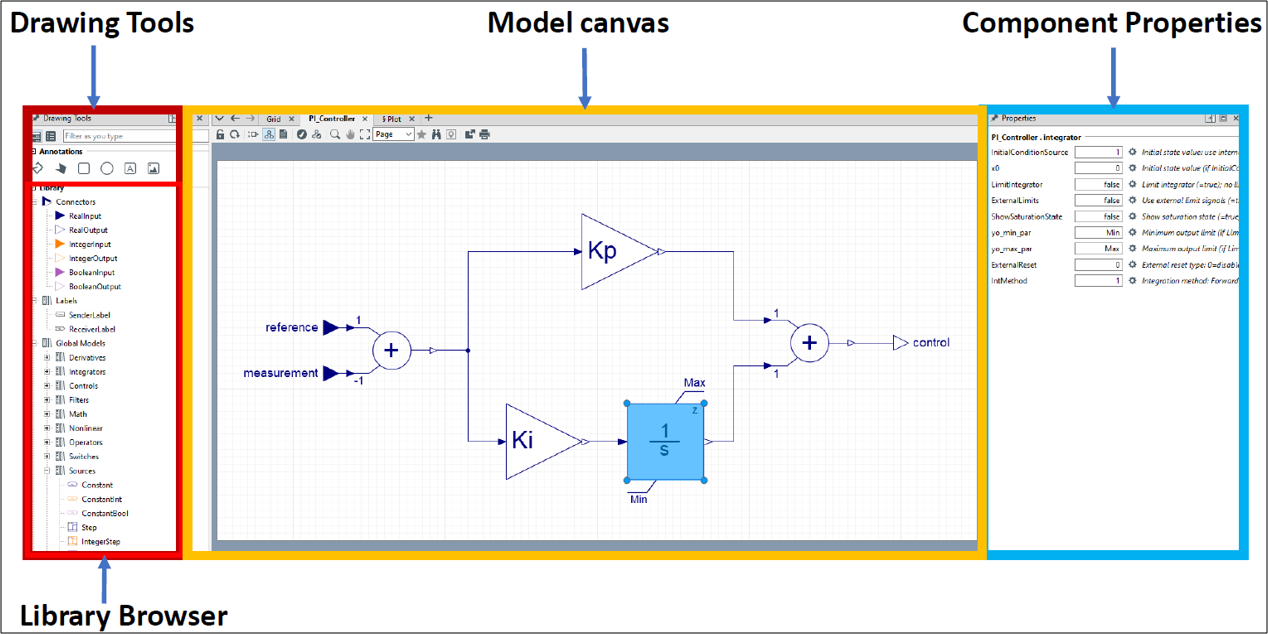Expand the Integrators library folder
Image resolution: width=1268 pixels, height=634 pixels.
[47, 372]
